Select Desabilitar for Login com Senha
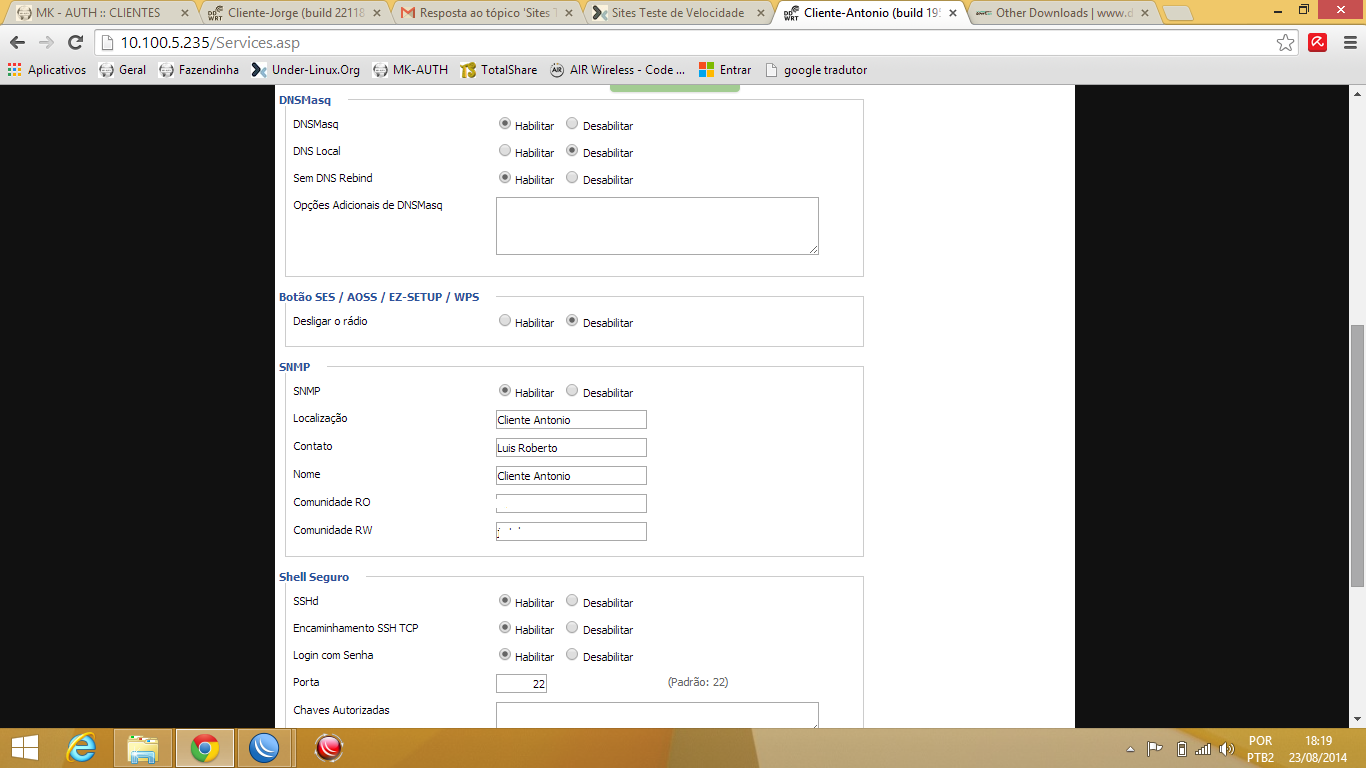 point(572,655)
